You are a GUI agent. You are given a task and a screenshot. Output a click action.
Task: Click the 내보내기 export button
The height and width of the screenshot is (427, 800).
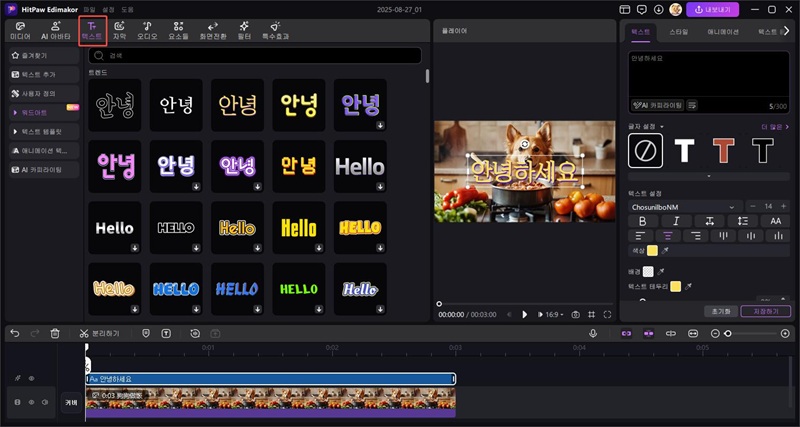pyautogui.click(x=712, y=10)
